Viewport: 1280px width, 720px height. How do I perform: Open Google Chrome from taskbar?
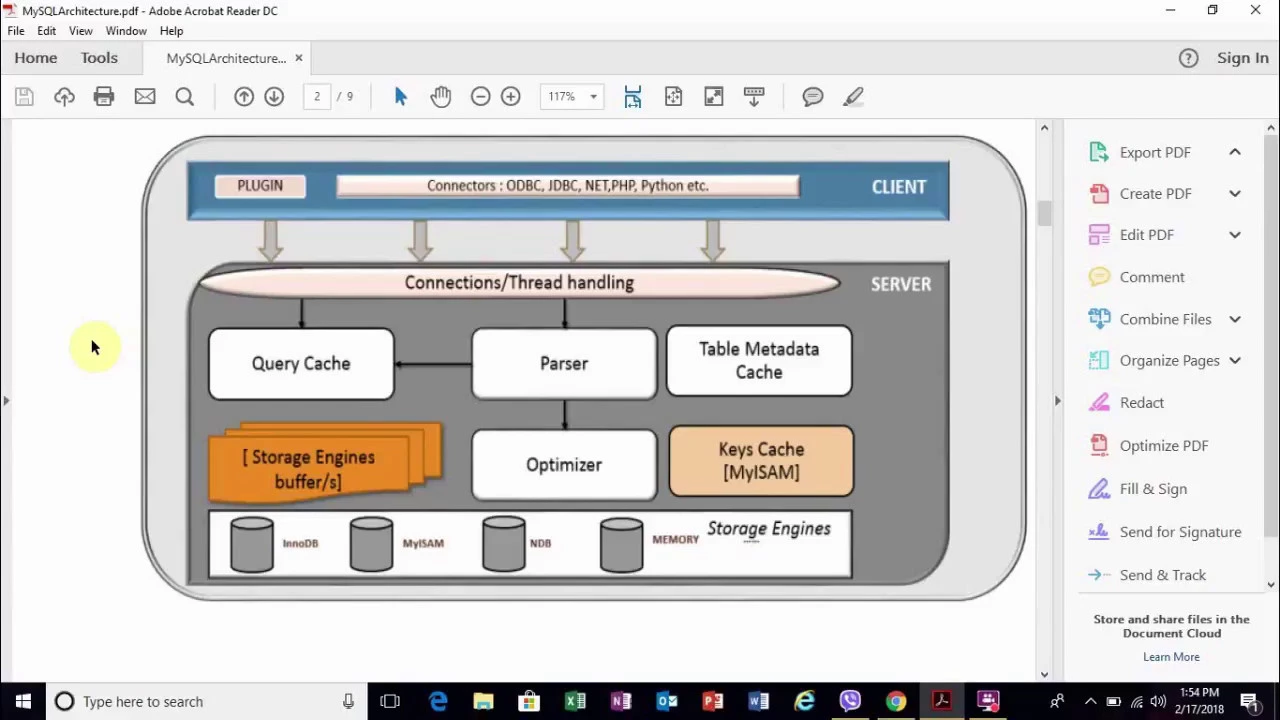point(896,702)
